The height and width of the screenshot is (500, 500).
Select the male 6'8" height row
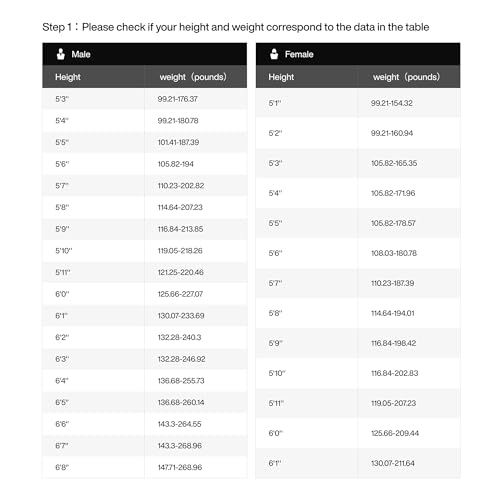coord(145,467)
